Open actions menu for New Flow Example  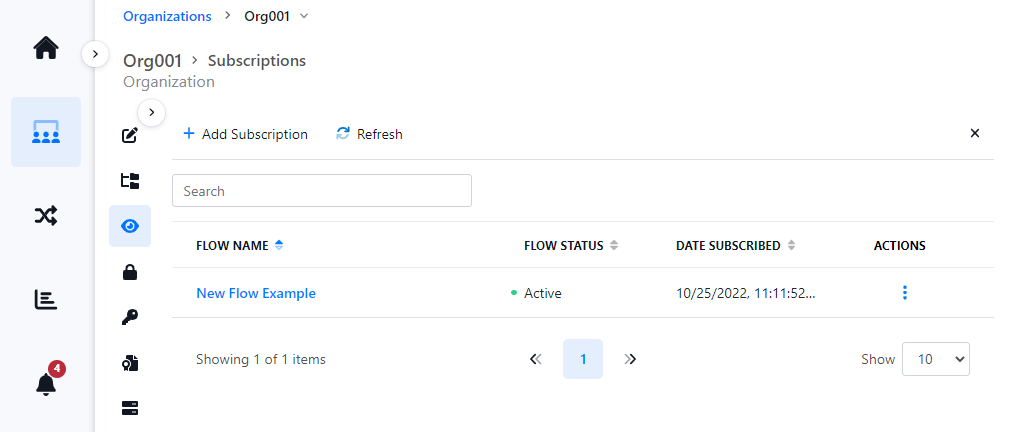tap(905, 293)
